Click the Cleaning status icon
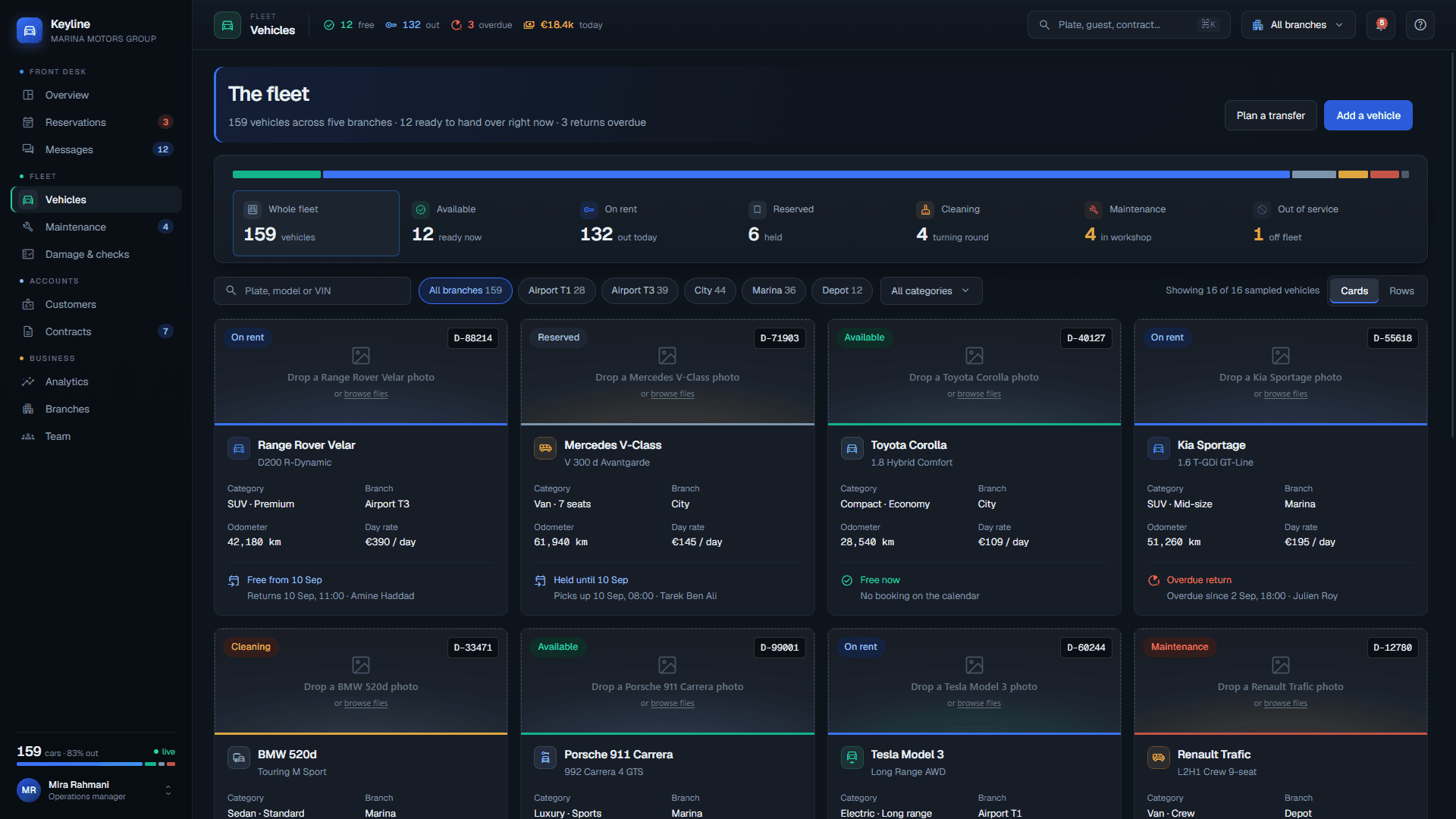The height and width of the screenshot is (819, 1456). (925, 209)
